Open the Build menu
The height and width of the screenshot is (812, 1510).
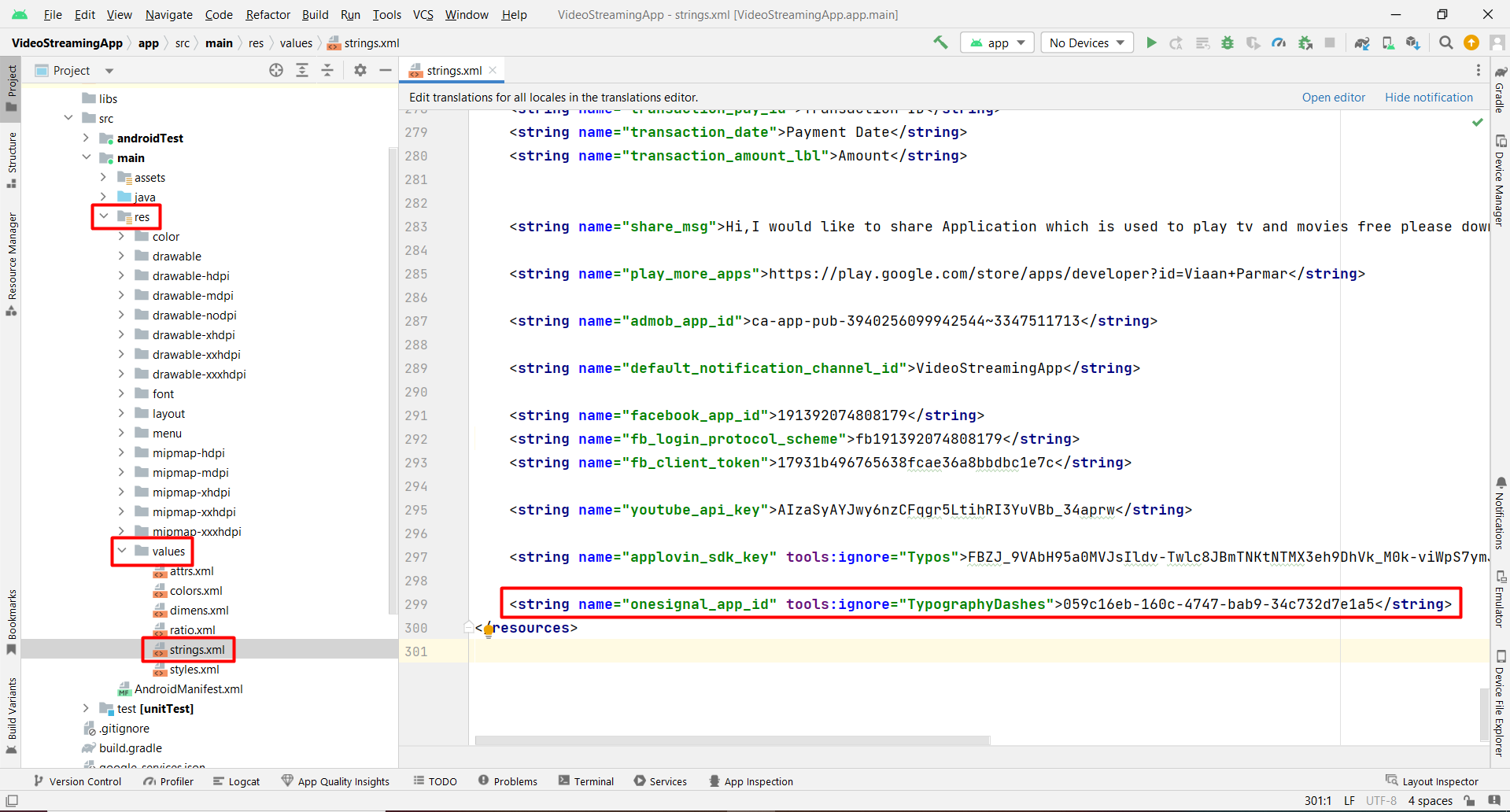click(x=315, y=14)
